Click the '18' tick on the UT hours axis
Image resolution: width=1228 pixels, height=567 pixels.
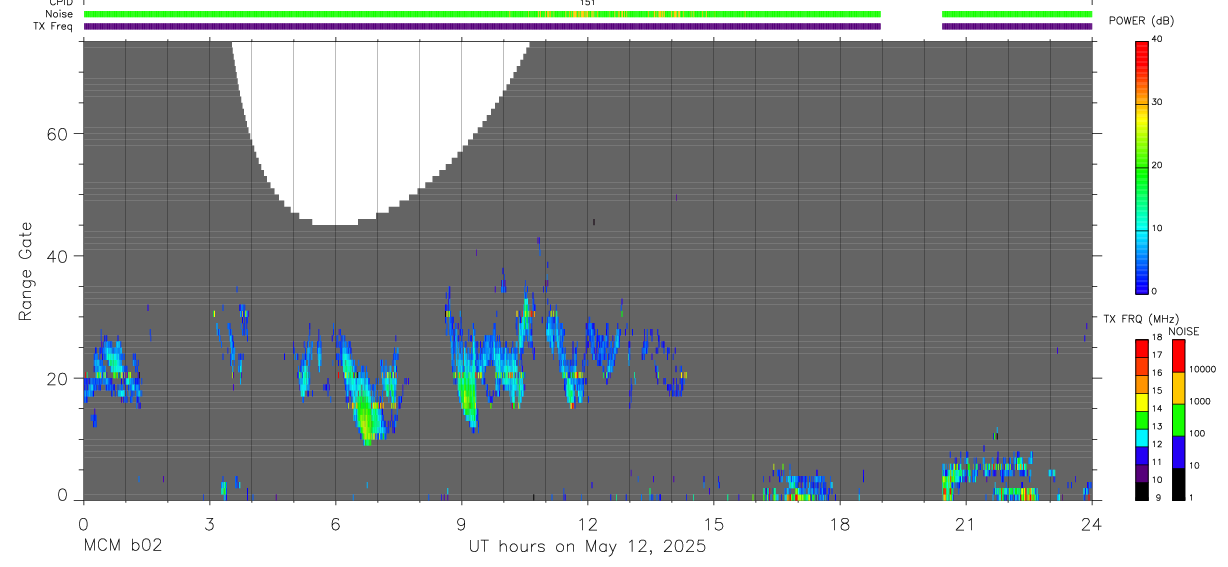tap(840, 524)
